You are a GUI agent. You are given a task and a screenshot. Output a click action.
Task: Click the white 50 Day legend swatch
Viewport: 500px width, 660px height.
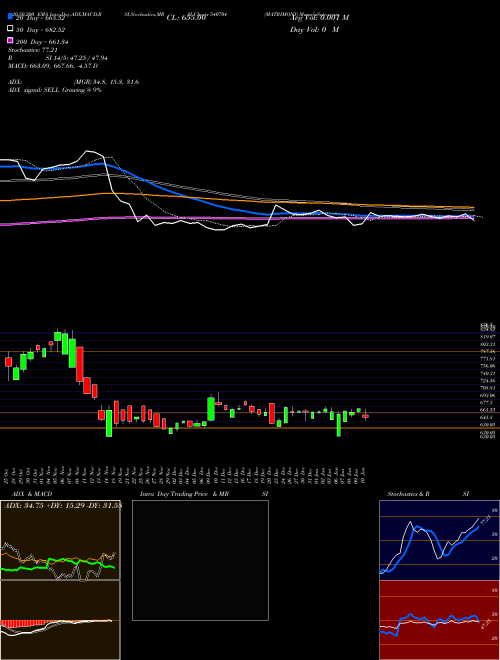coord(10,29)
